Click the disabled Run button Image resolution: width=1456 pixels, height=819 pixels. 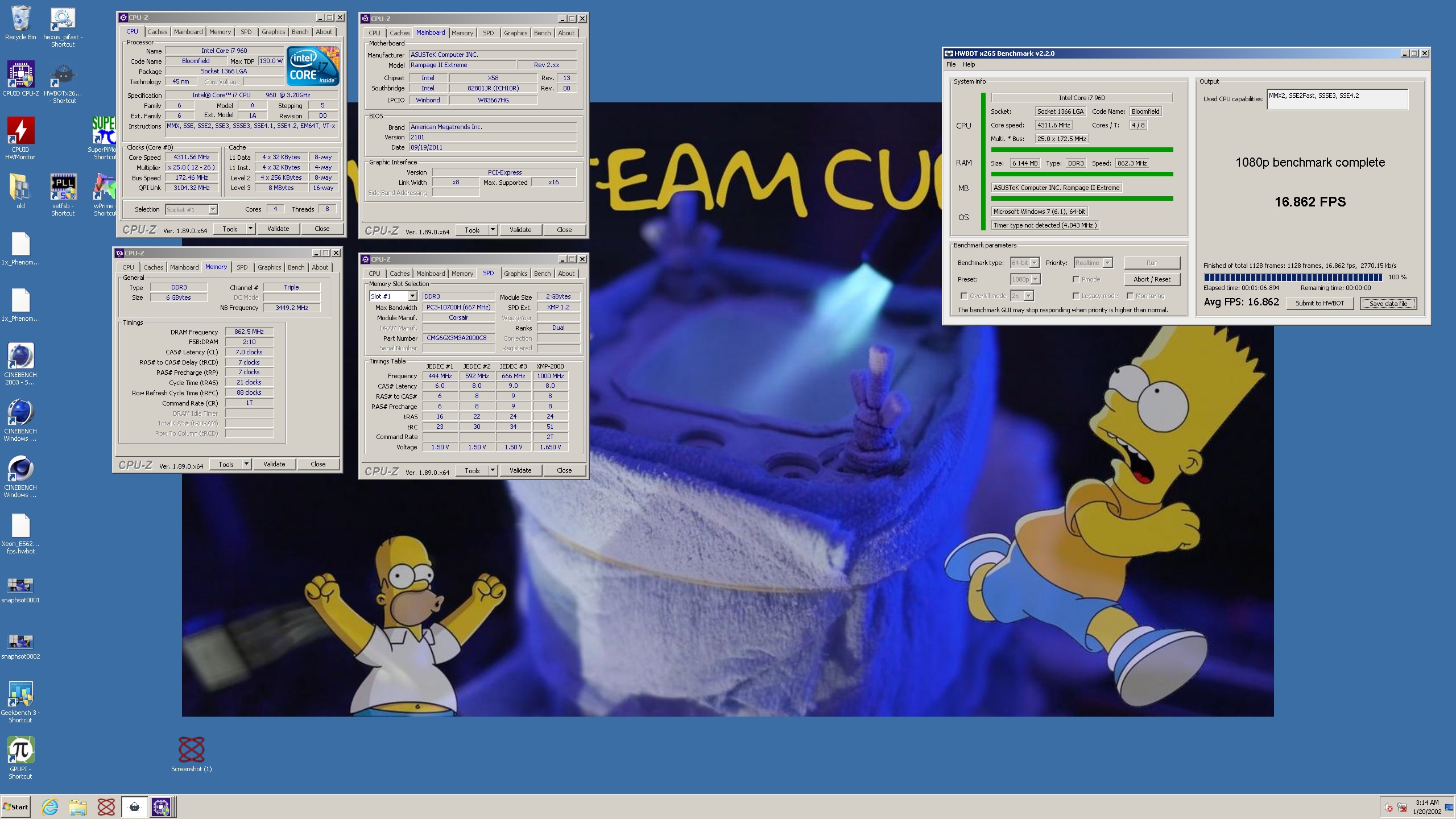point(1152,263)
